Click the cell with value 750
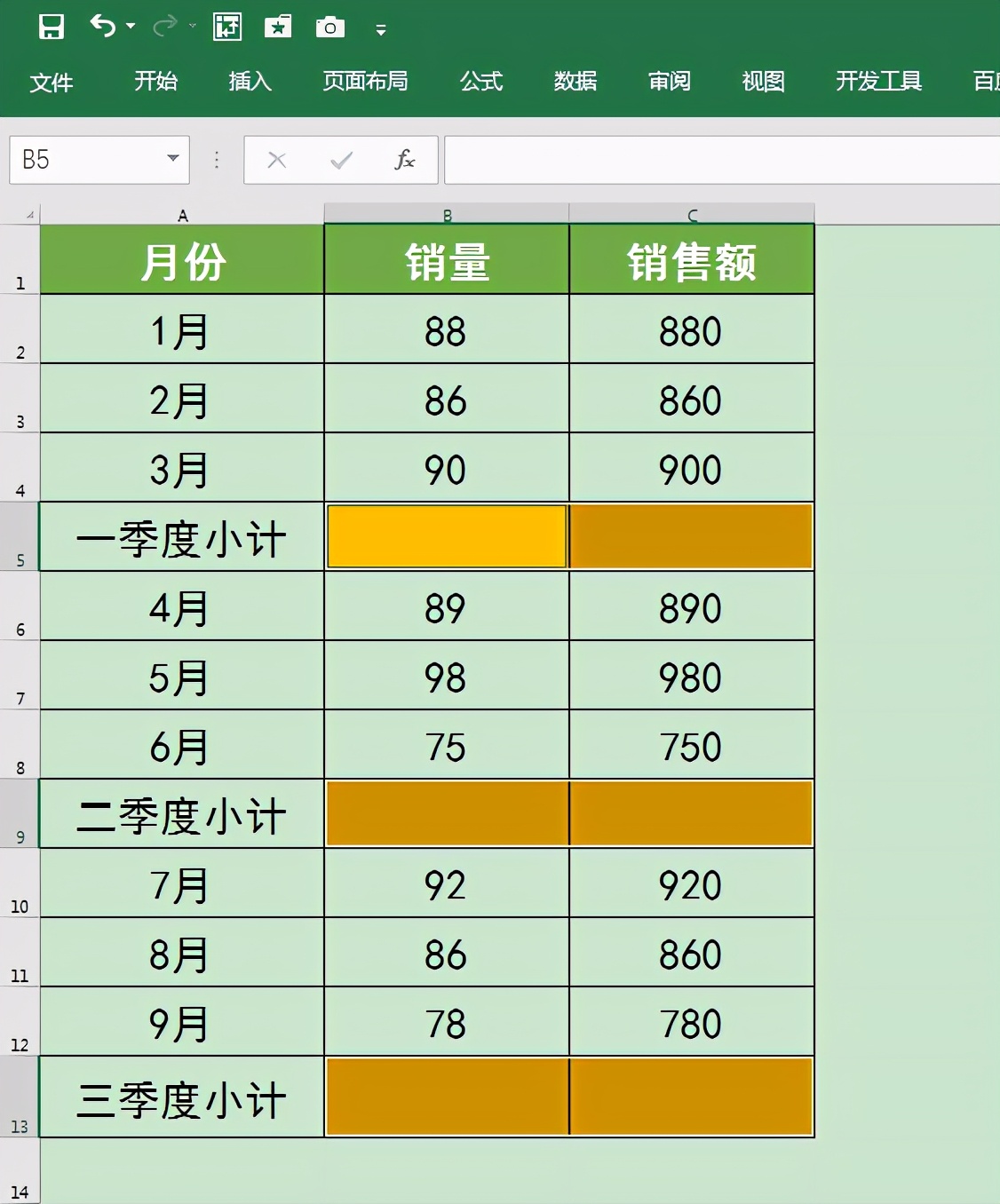 (x=692, y=745)
